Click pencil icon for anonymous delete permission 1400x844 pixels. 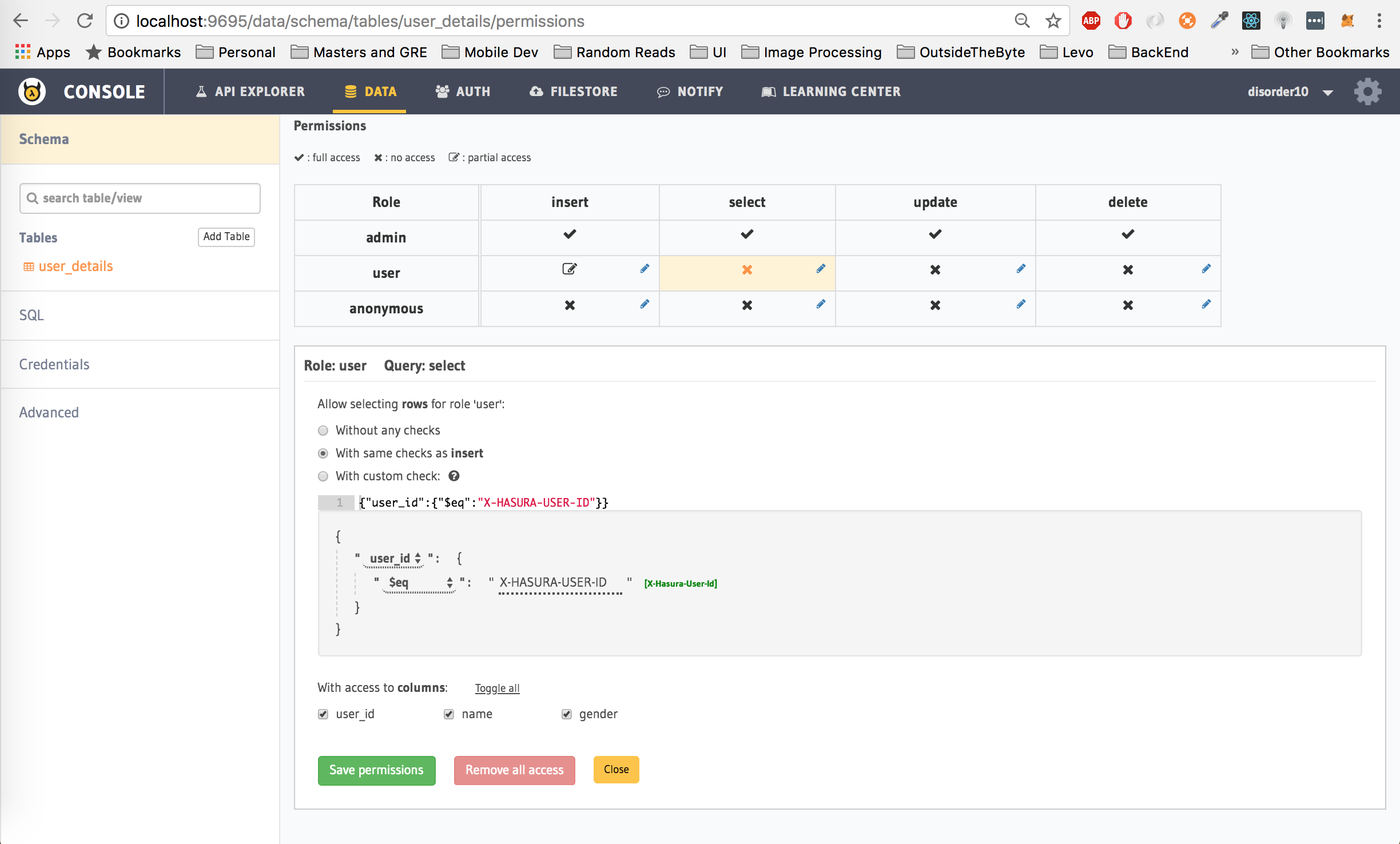(x=1206, y=304)
